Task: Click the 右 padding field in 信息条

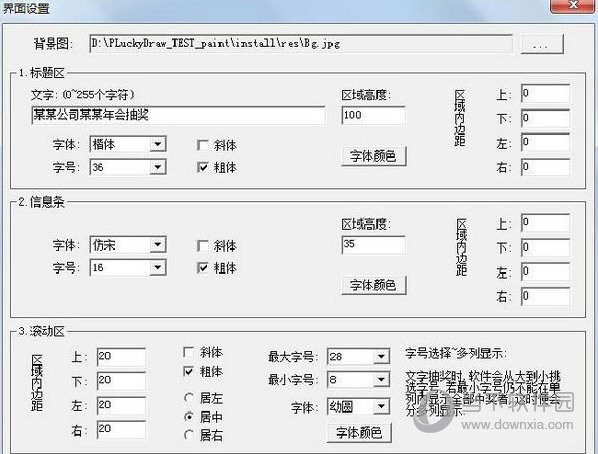Action: click(x=545, y=296)
